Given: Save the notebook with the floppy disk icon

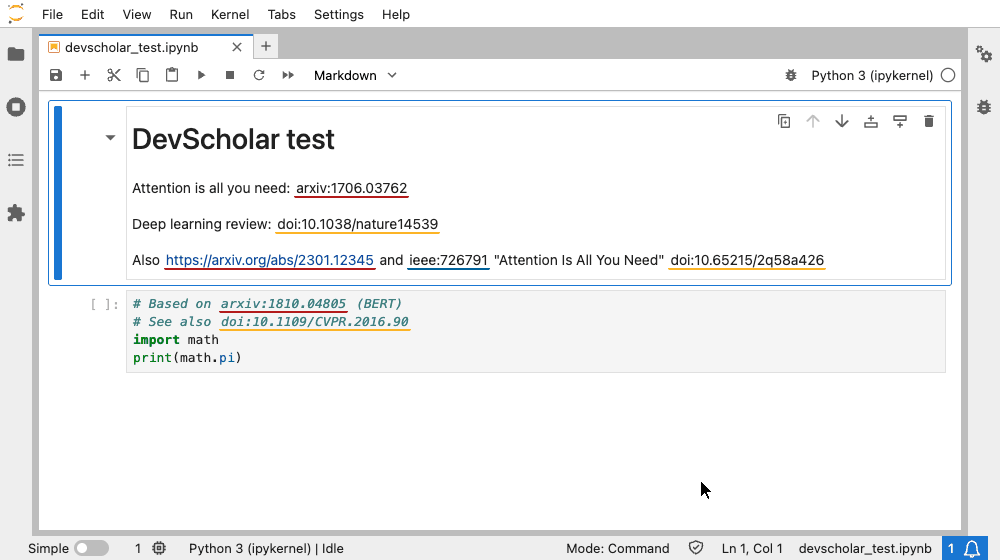Looking at the screenshot, I should tap(56, 75).
